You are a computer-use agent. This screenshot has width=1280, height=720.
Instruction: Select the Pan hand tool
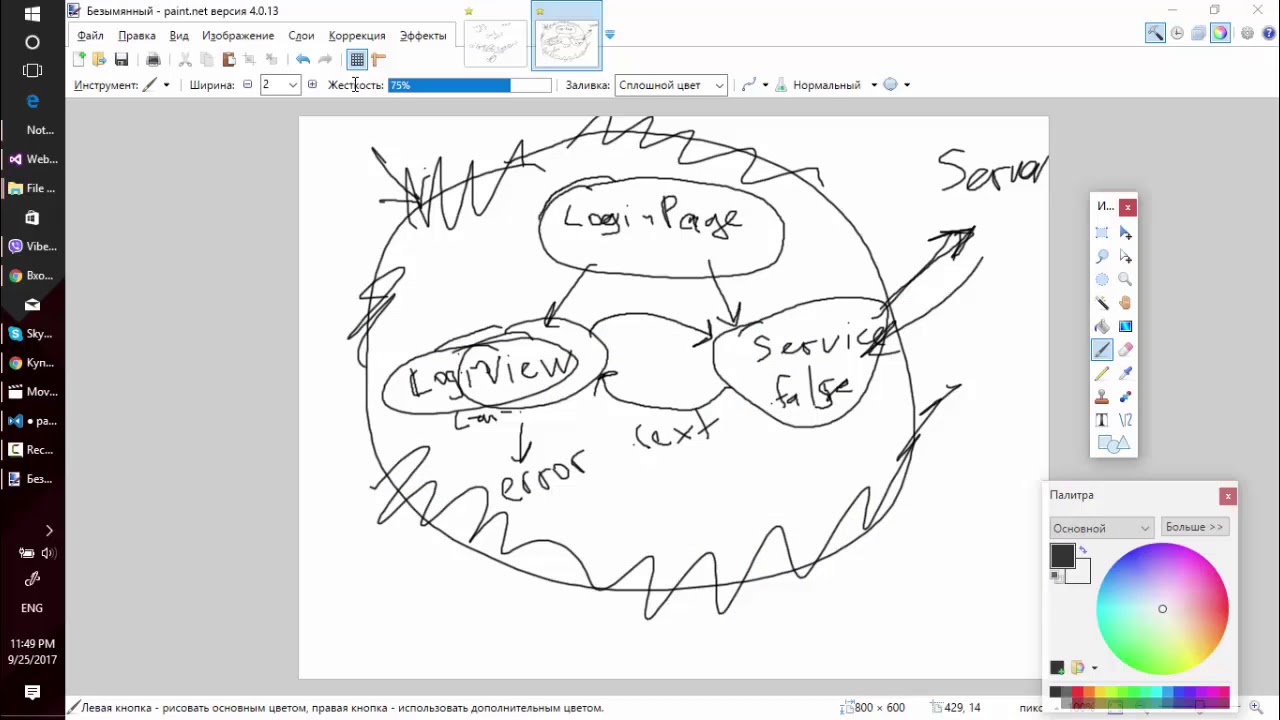(1126, 303)
